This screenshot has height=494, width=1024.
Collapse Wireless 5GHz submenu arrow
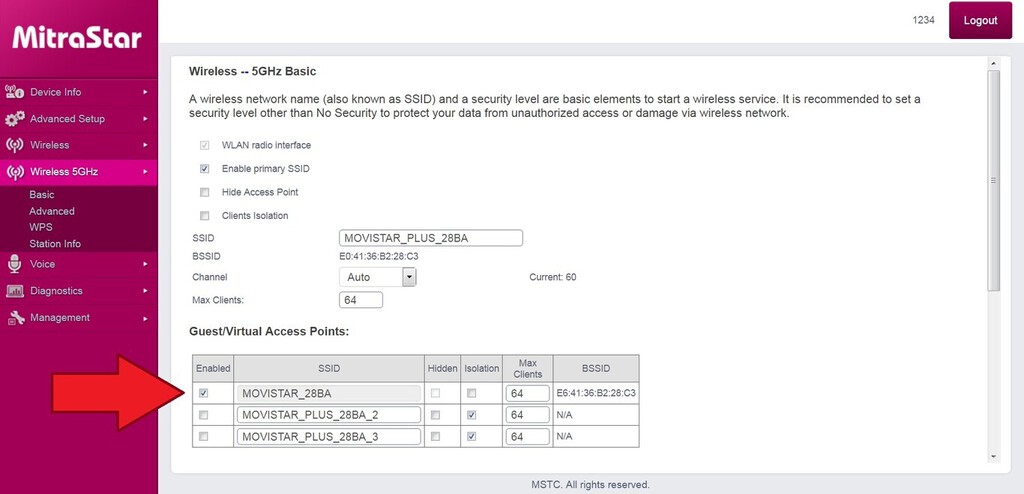point(146,172)
